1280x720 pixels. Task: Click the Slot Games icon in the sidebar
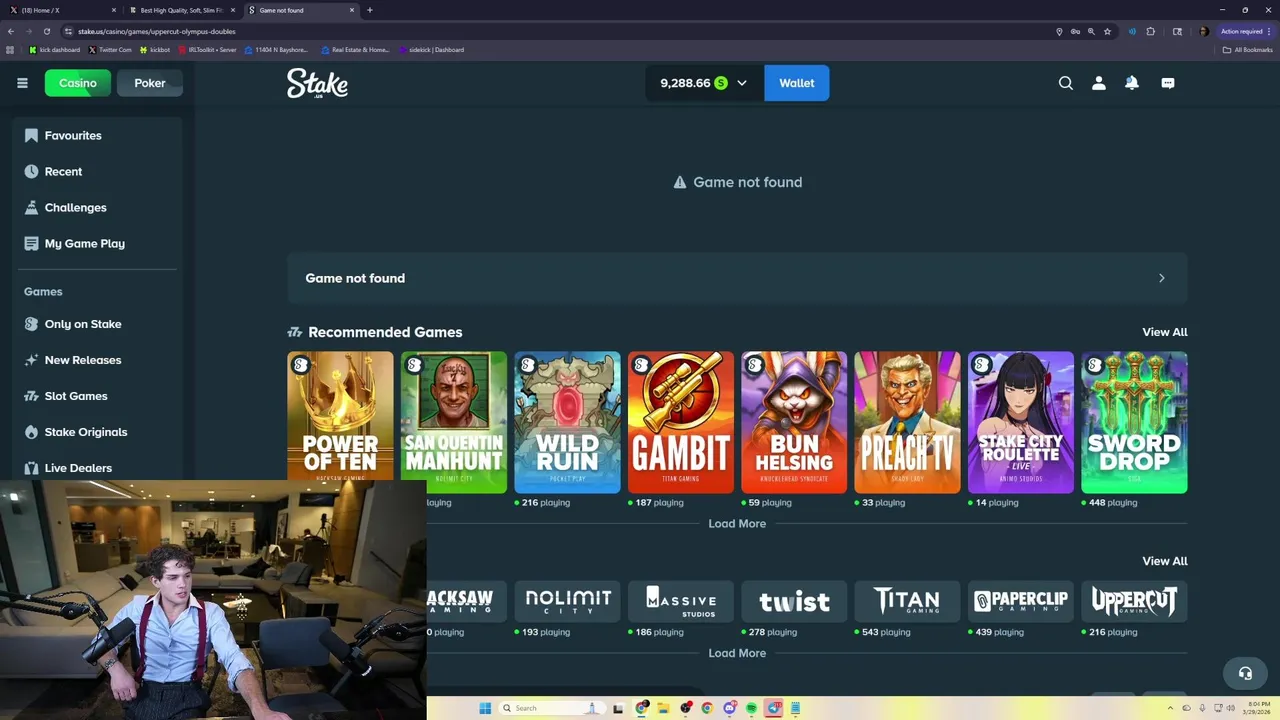pos(31,396)
